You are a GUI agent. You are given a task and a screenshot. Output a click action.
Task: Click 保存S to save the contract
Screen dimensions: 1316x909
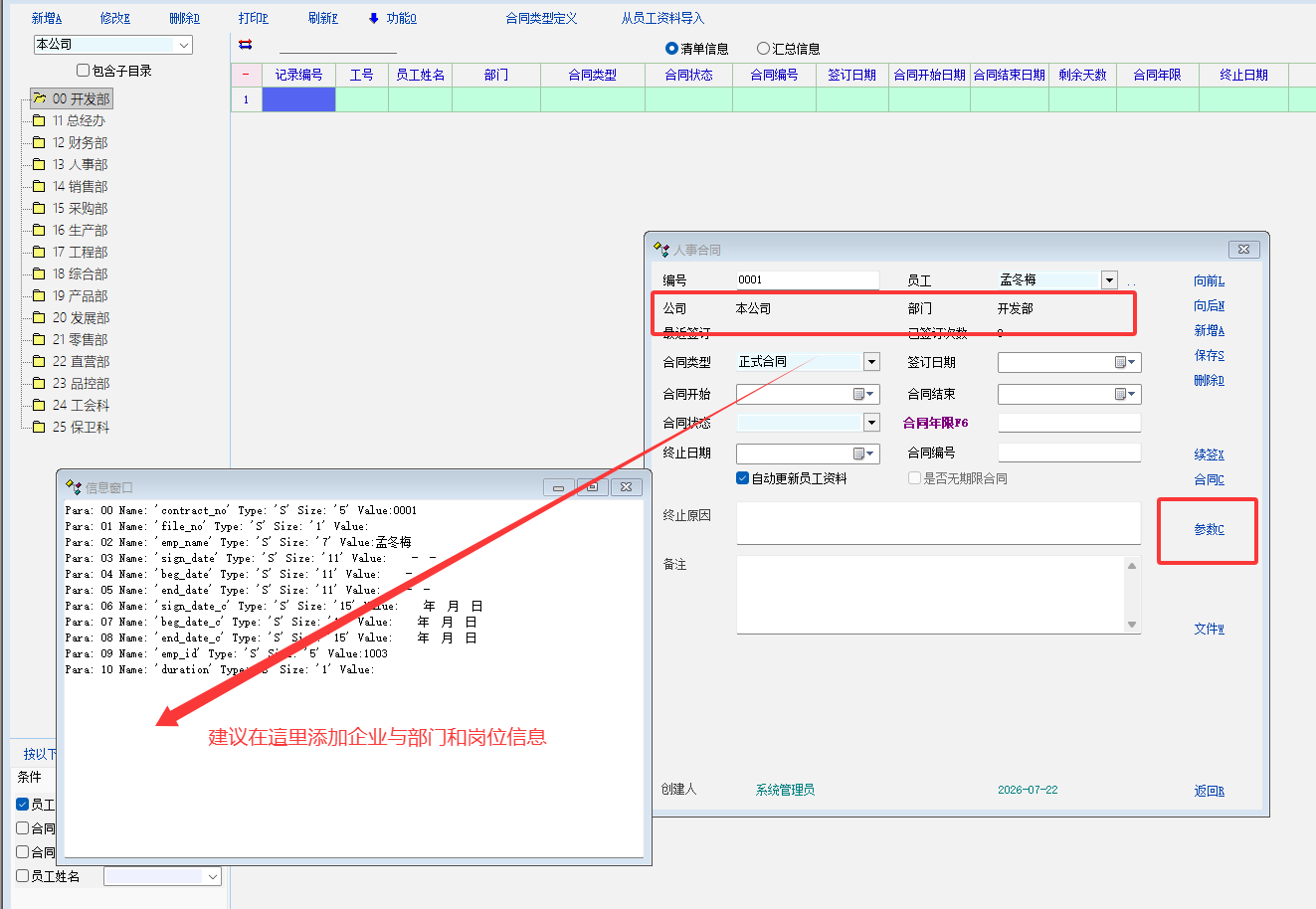[x=1210, y=356]
